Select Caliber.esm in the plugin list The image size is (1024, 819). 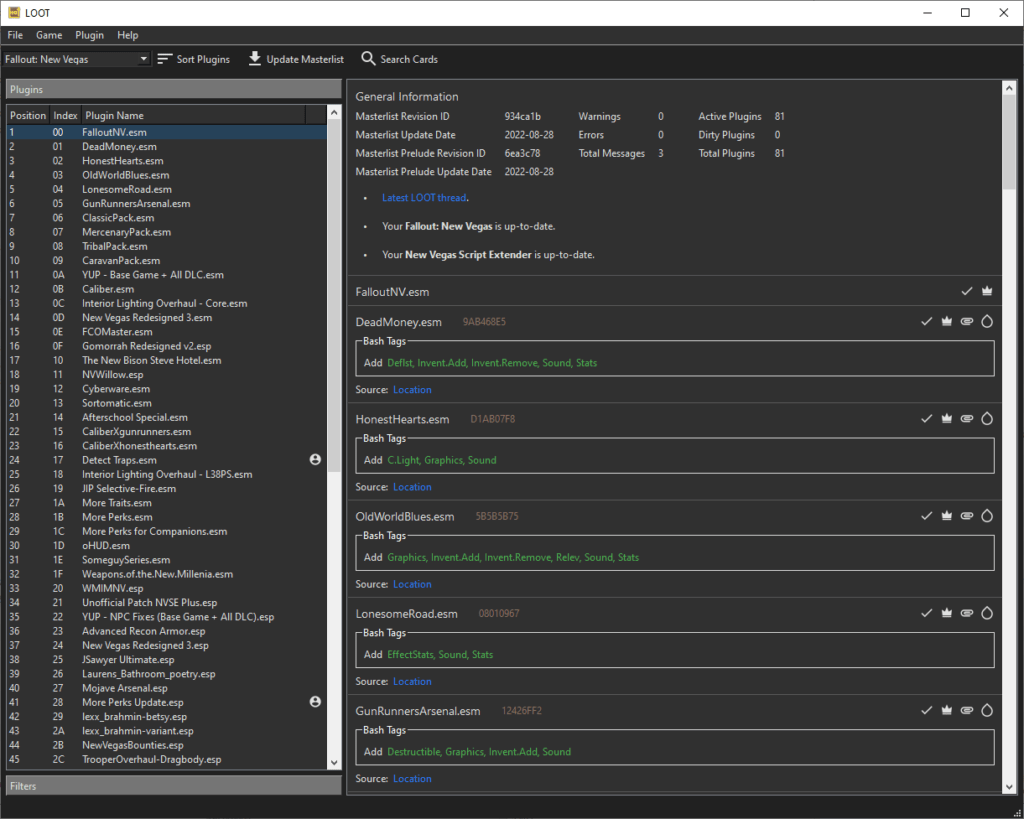coord(108,289)
